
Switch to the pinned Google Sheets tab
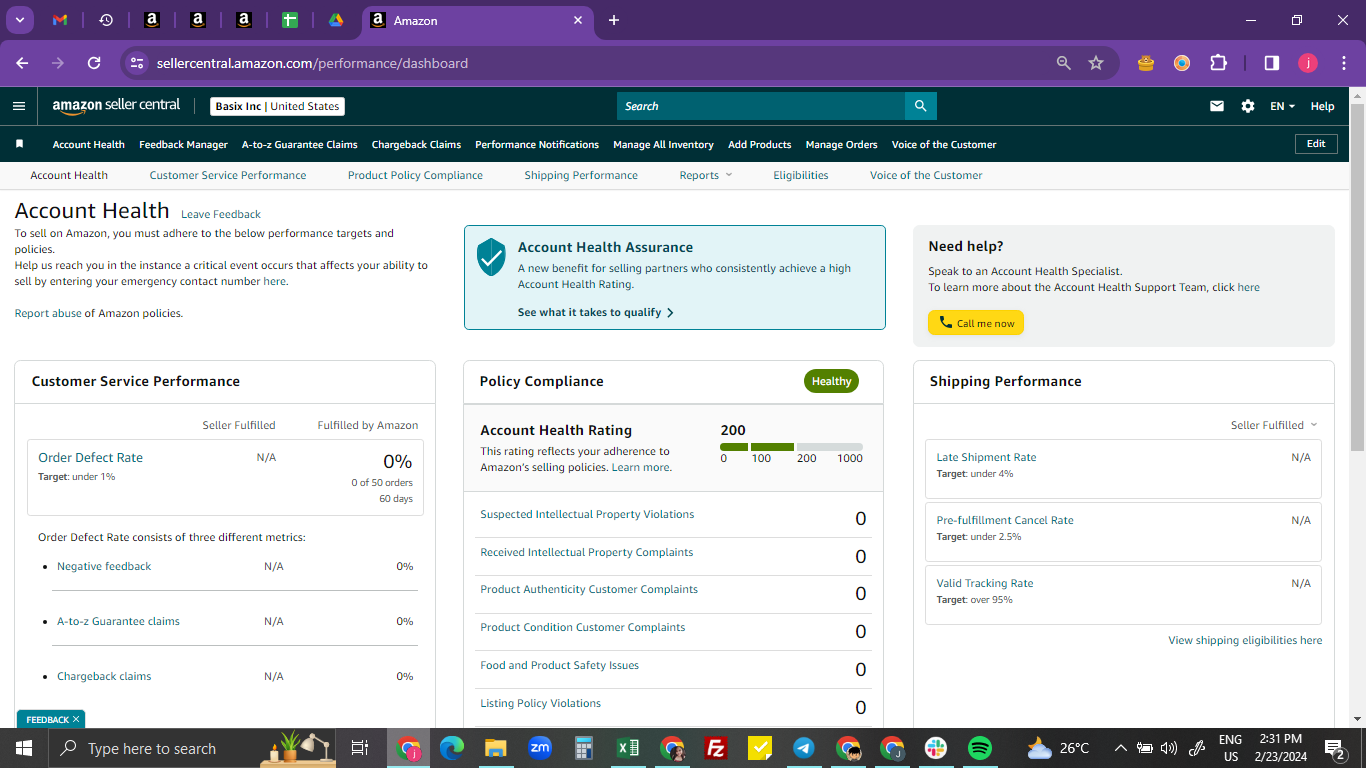[x=290, y=20]
